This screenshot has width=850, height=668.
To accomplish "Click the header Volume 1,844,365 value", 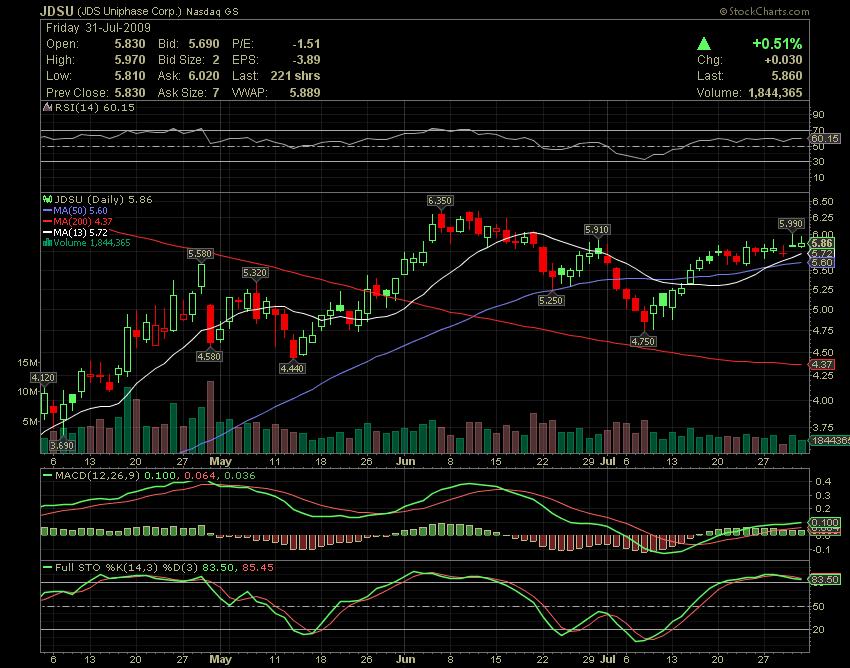I will [775, 93].
